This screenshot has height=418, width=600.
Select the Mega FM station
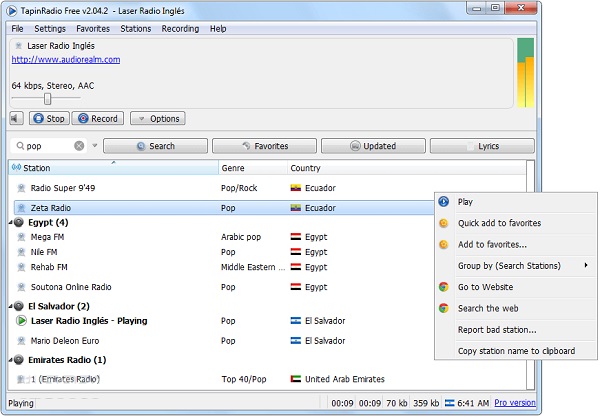(x=47, y=237)
